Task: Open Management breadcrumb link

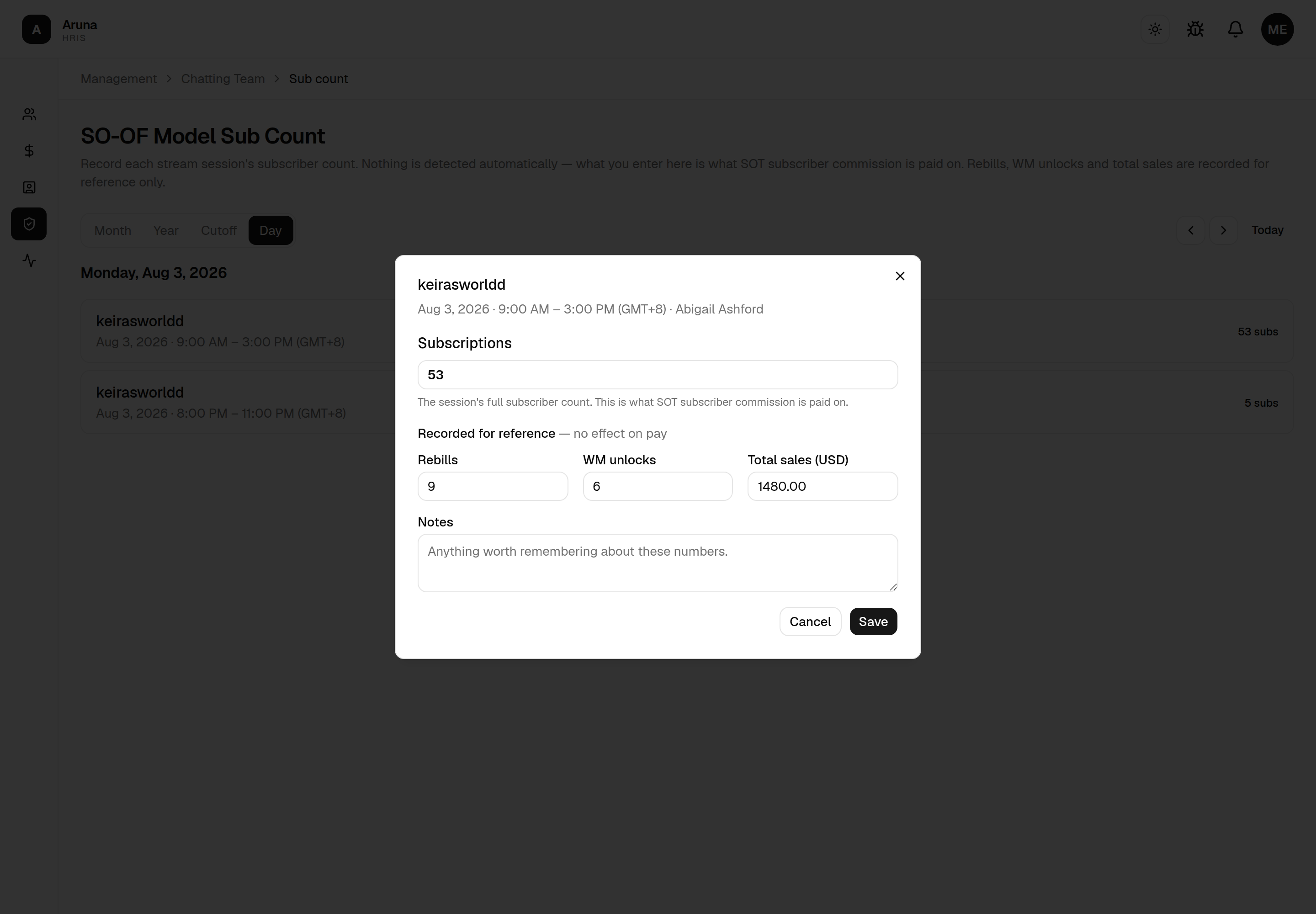Action: 118,79
